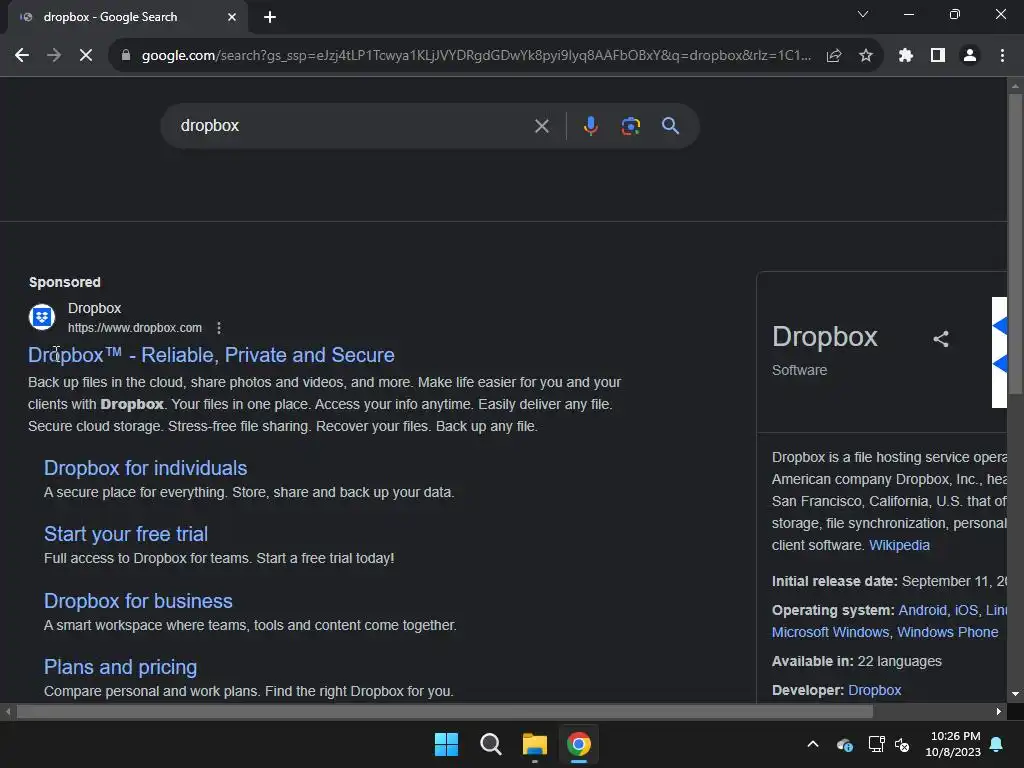Open Plans and pricing link

(120, 667)
